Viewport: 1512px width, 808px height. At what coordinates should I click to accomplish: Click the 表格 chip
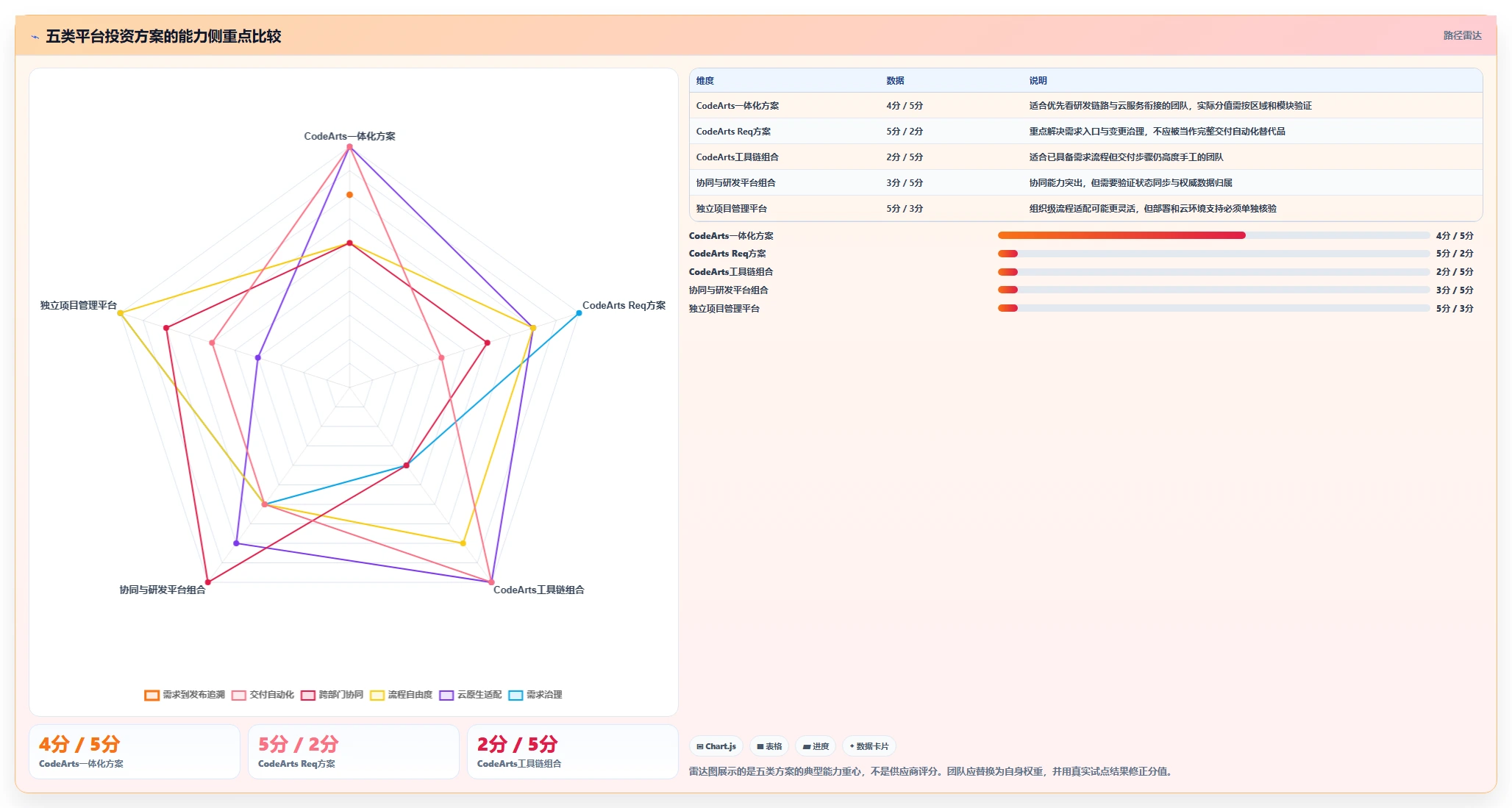coord(769,746)
